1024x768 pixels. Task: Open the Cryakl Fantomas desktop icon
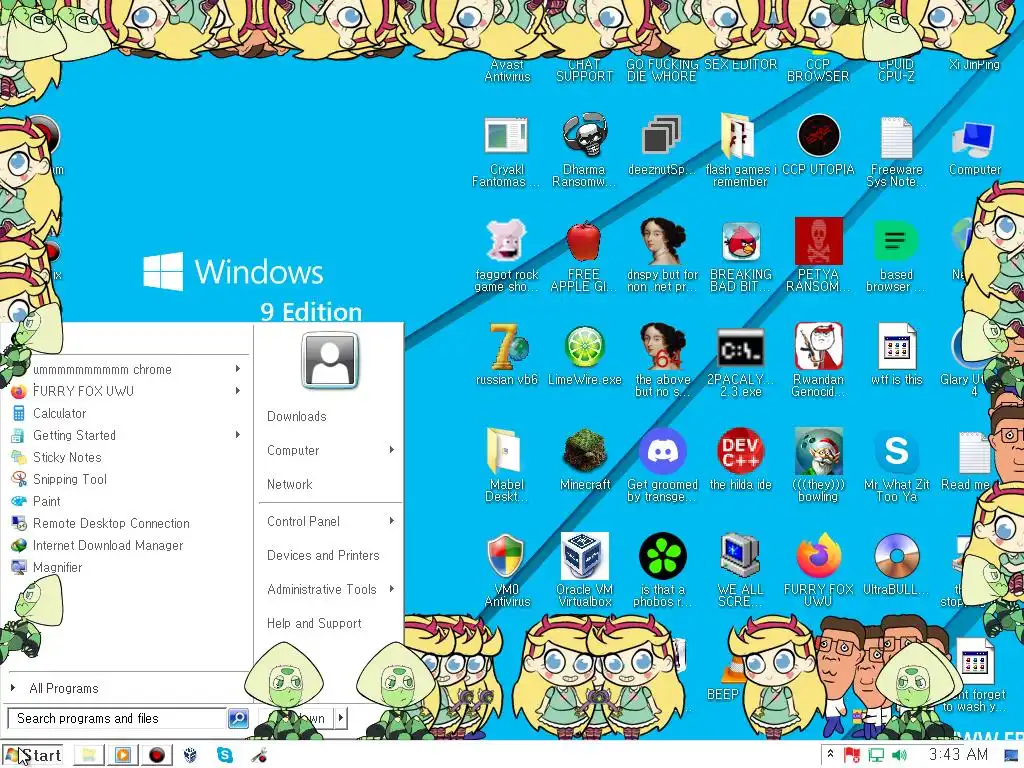tap(506, 136)
